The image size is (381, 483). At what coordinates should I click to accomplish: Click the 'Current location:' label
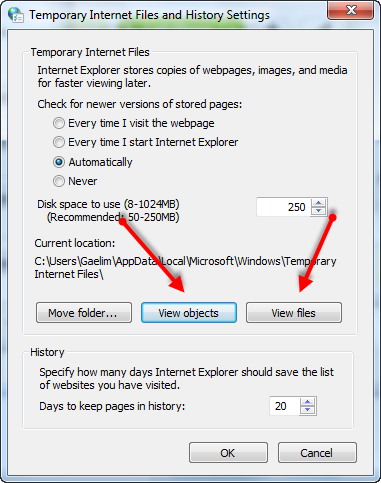pyautogui.click(x=75, y=243)
